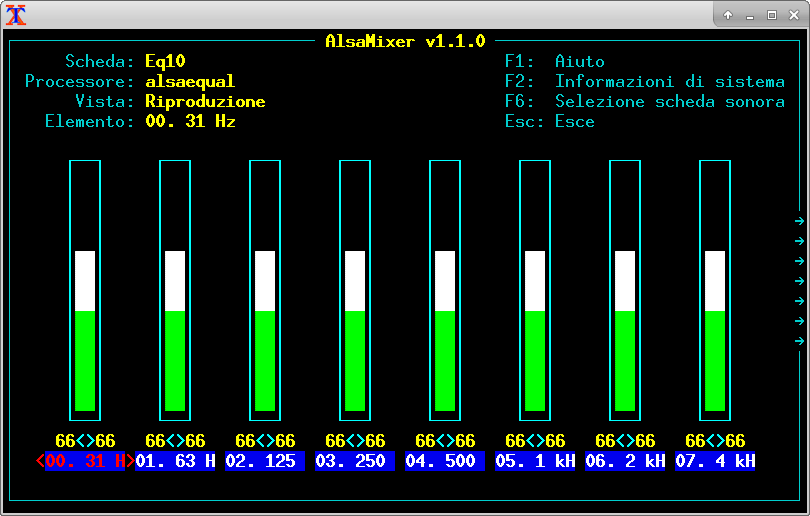Click the Esc Esce exit entry

(x=550, y=122)
